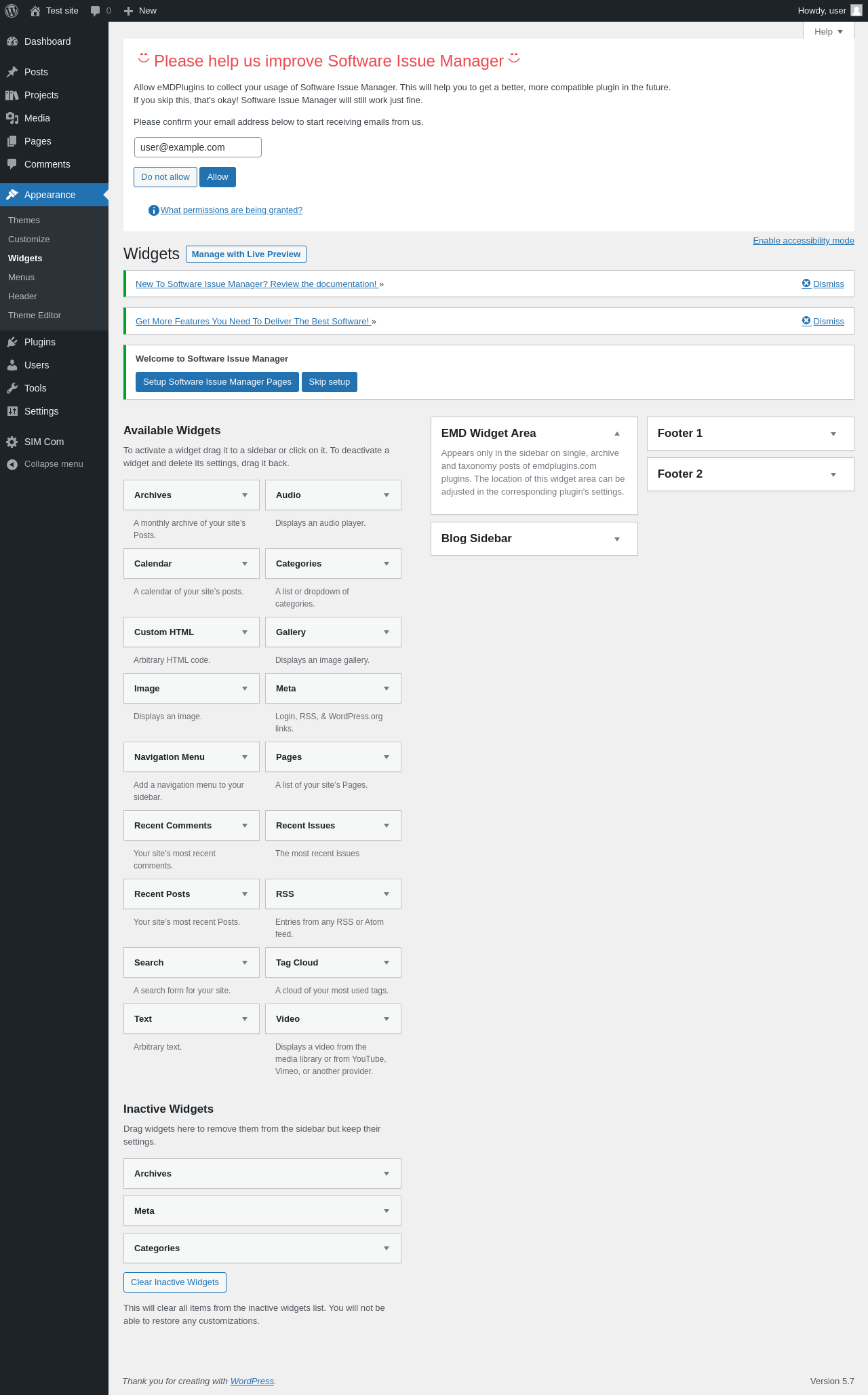Click the Projects books icon
The width and height of the screenshot is (868, 1395).
coord(12,95)
